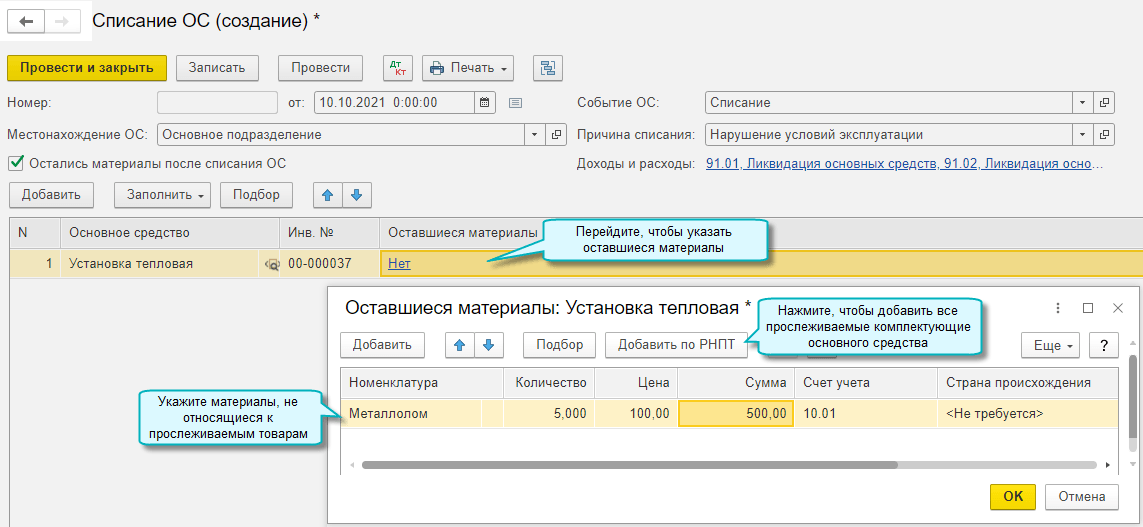The image size is (1143, 527).
Task: Open the Заполнить menu
Action: pyautogui.click(x=162, y=195)
